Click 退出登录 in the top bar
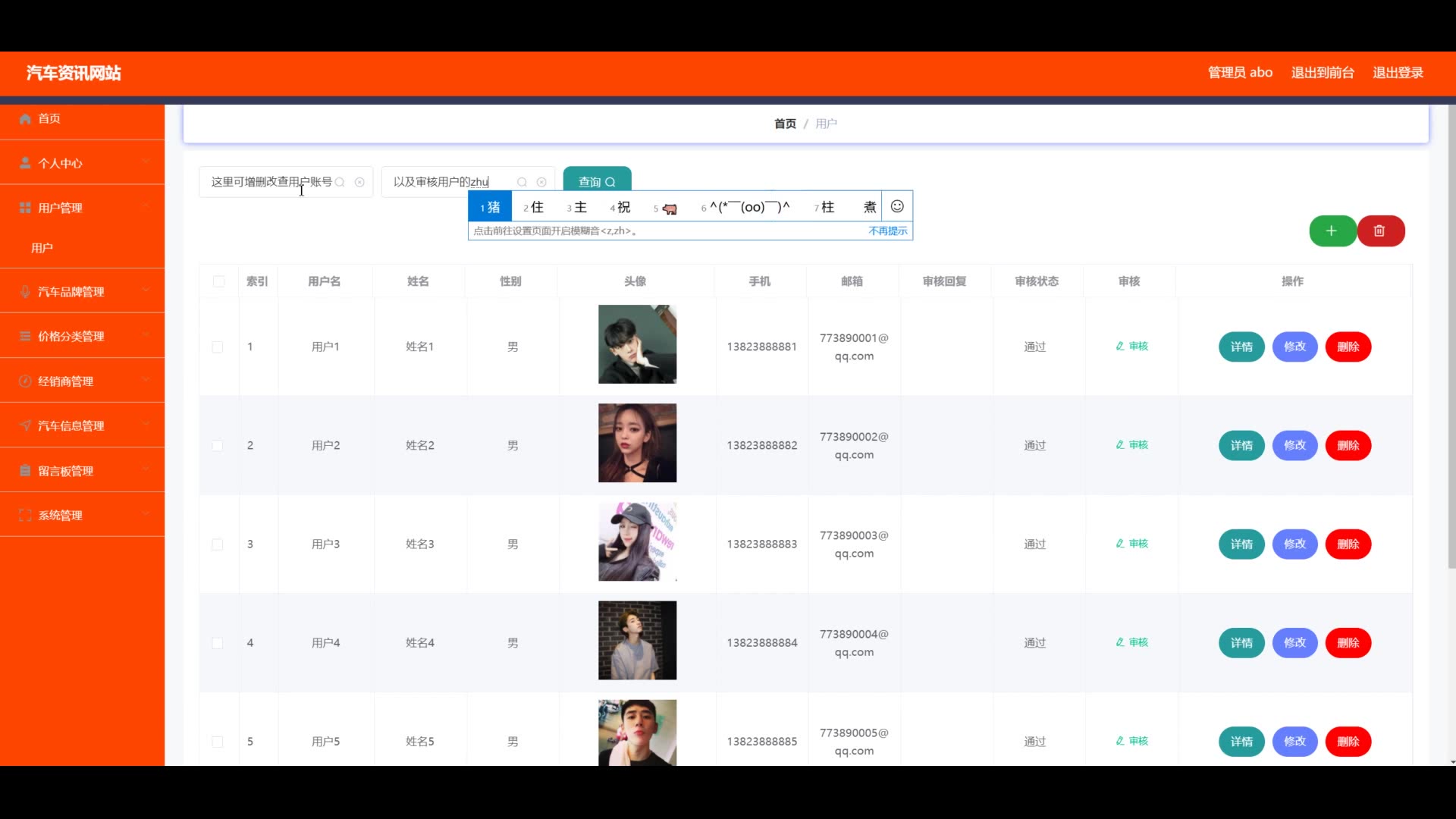 1398,73
